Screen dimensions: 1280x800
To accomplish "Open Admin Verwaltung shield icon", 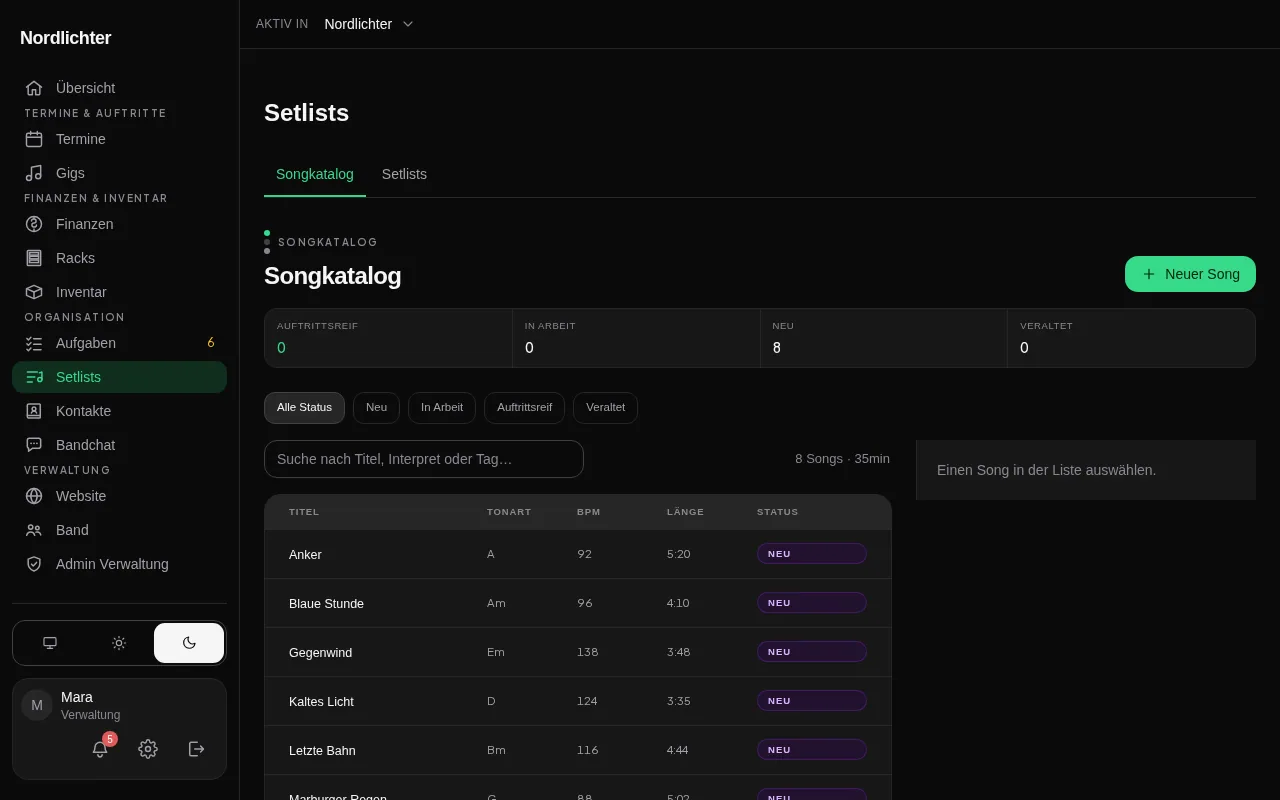I will [x=34, y=564].
